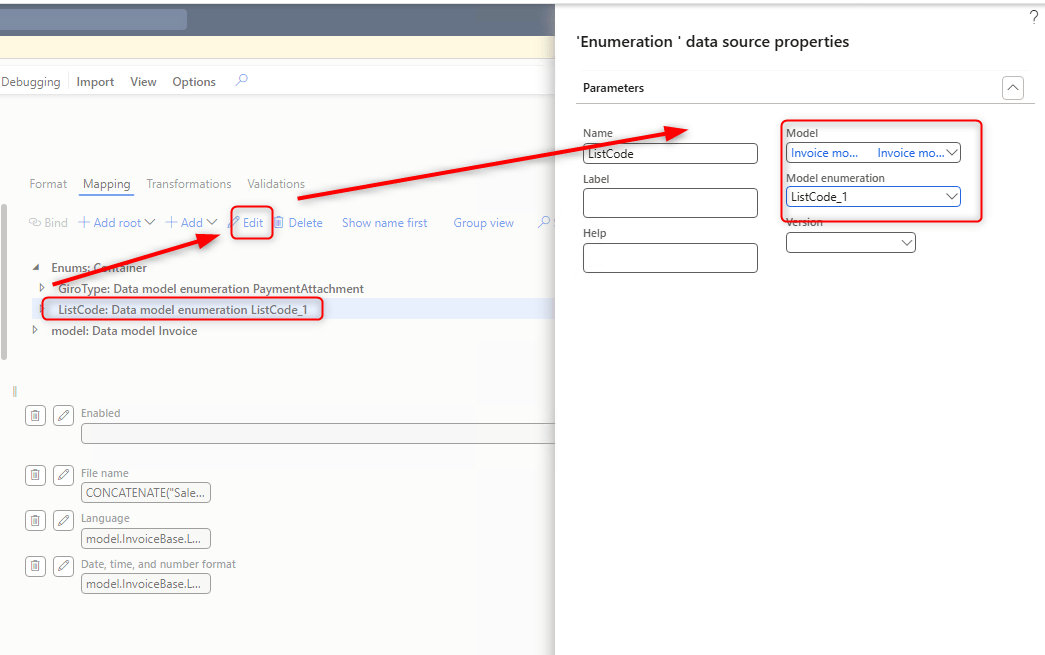Image resolution: width=1045 pixels, height=655 pixels.
Task: Click the Label input field
Action: [670, 203]
